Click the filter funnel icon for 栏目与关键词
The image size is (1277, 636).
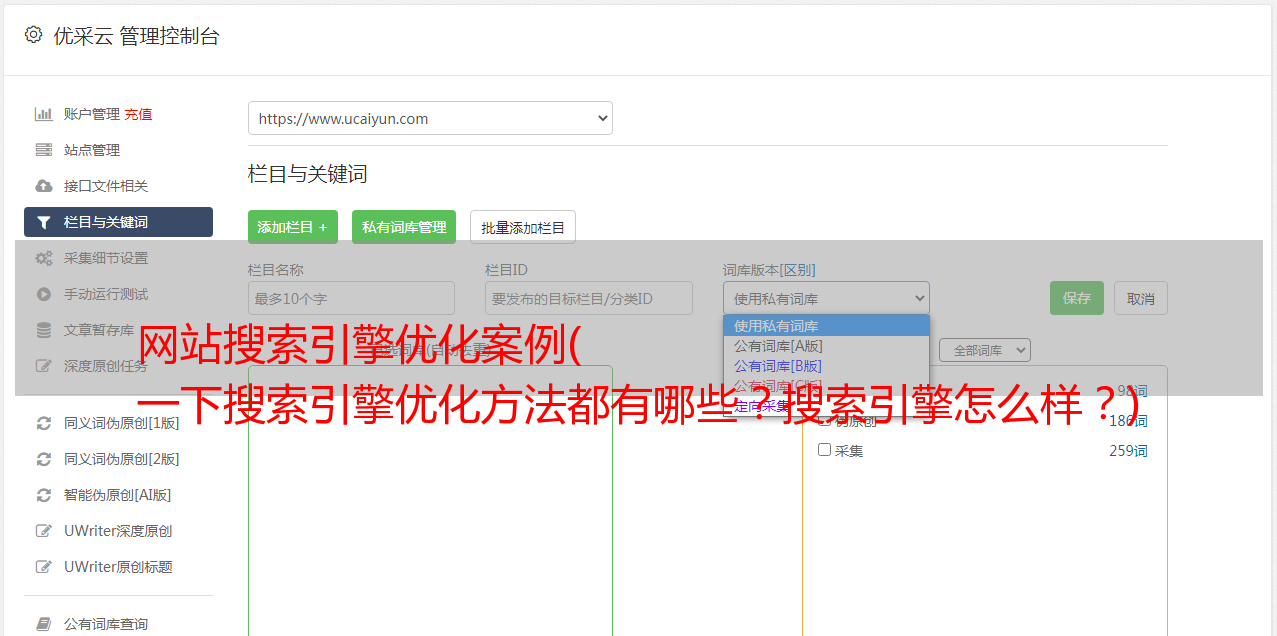[44, 222]
